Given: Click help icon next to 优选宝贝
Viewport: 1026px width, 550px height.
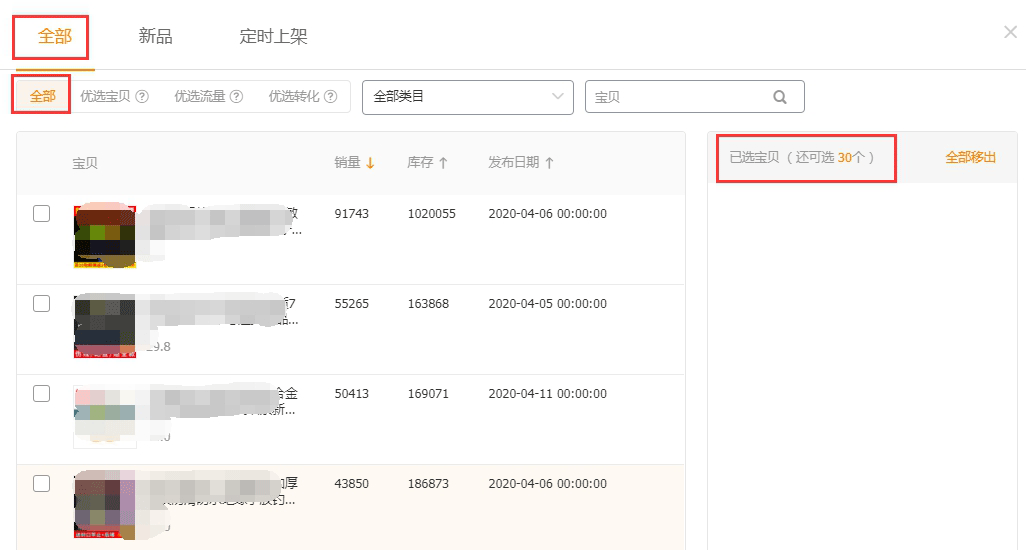Looking at the screenshot, I should (142, 97).
